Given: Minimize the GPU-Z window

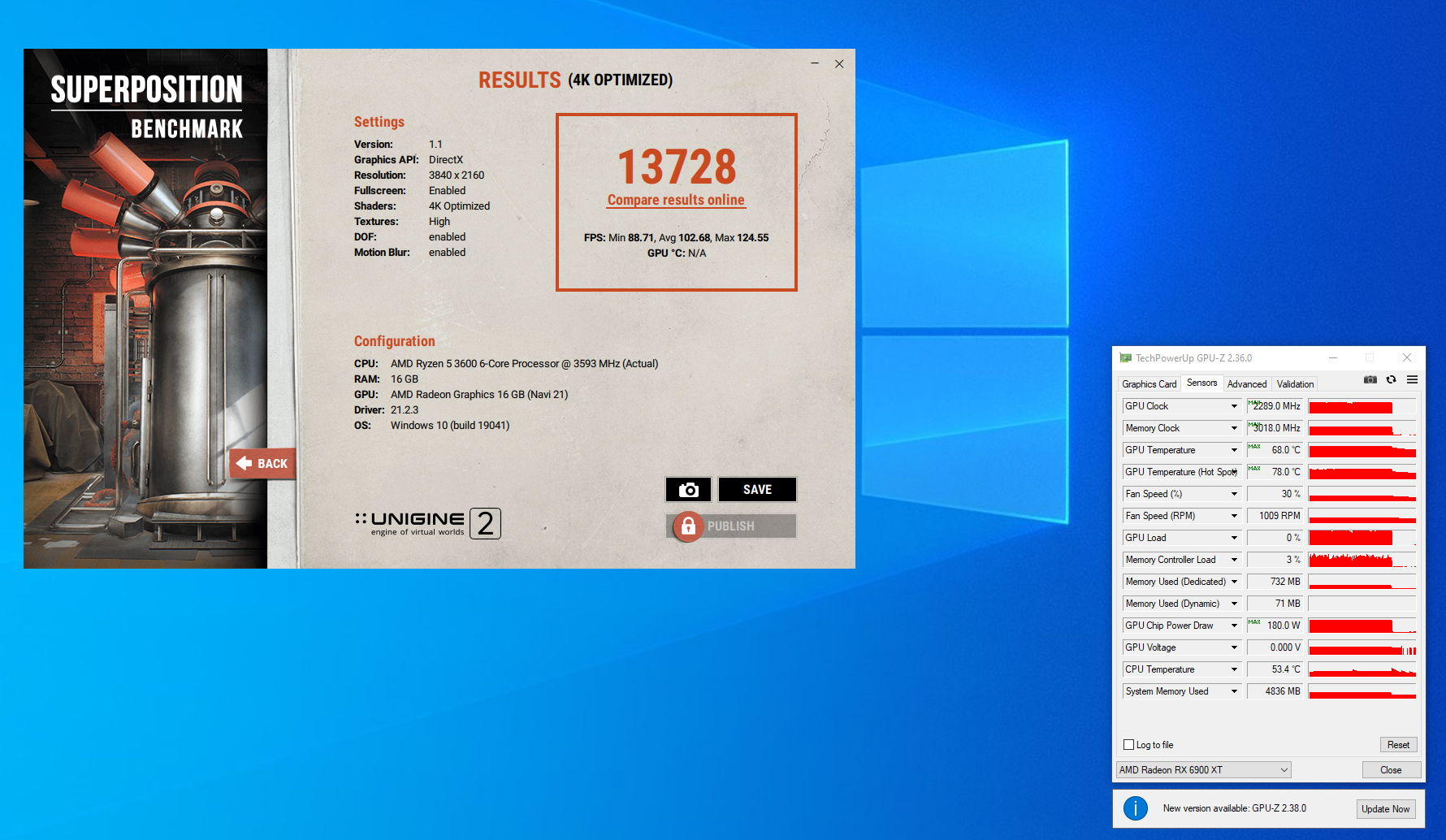Looking at the screenshot, I should [x=1333, y=357].
